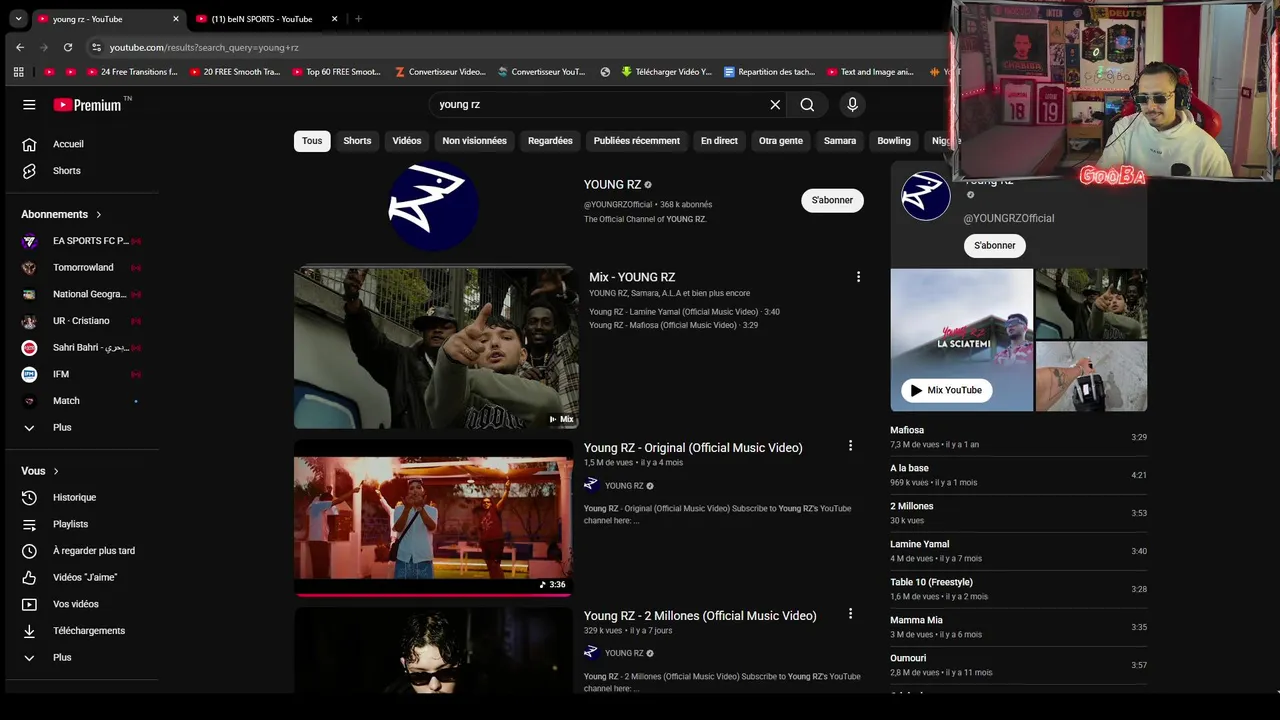Open options menu for Original music video
This screenshot has width=1280, height=720.
click(x=850, y=446)
